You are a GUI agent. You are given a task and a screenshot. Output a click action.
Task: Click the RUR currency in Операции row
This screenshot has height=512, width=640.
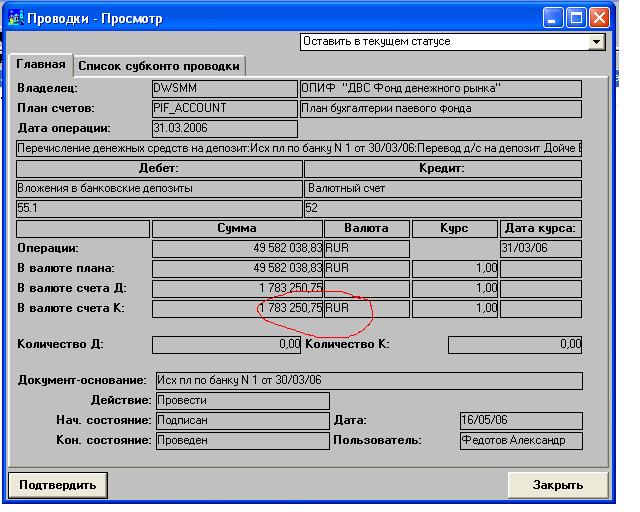pyautogui.click(x=367, y=249)
